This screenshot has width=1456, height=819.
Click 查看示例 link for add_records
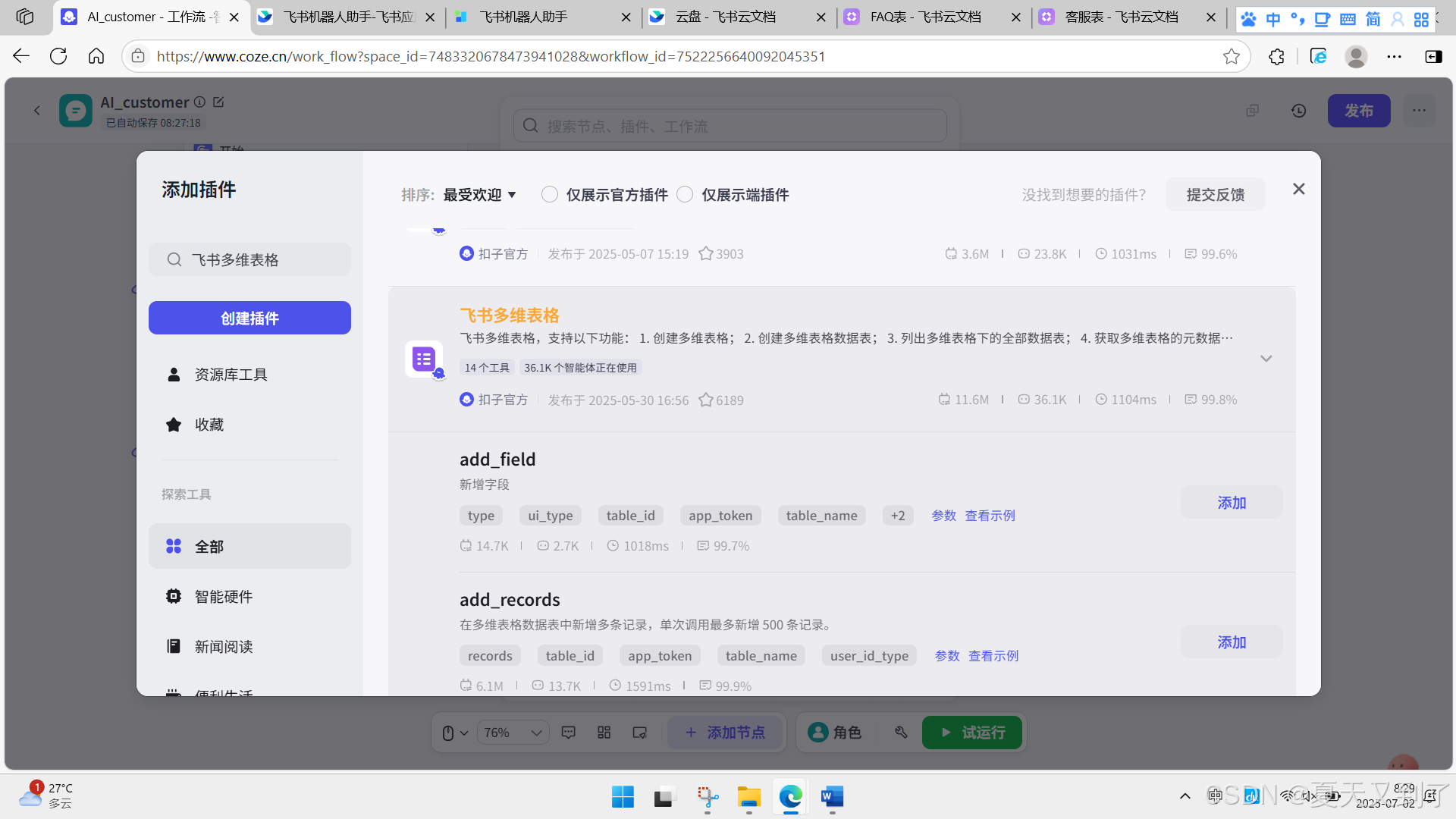(x=993, y=656)
